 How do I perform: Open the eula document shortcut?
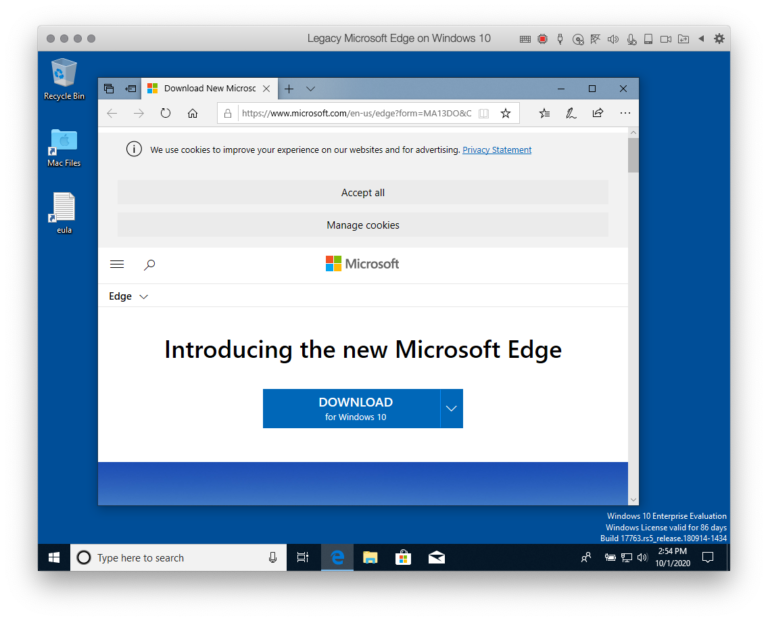tap(64, 213)
